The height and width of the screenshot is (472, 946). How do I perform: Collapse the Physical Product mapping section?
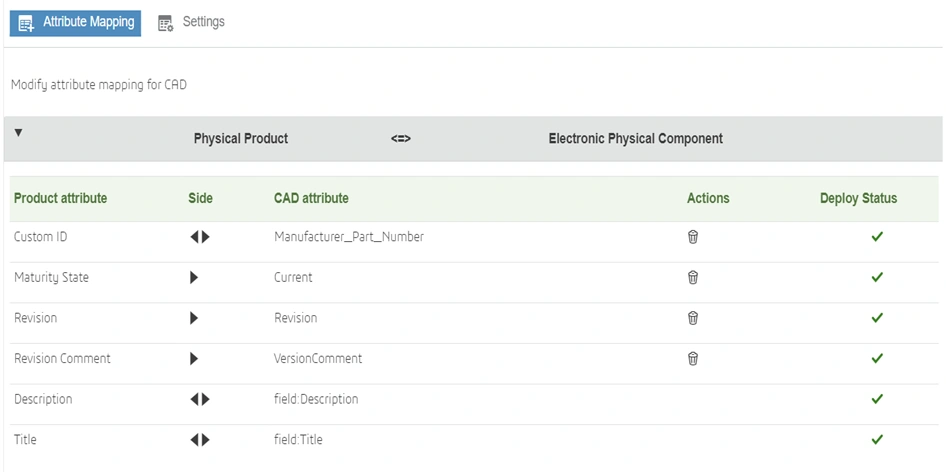(x=18, y=133)
